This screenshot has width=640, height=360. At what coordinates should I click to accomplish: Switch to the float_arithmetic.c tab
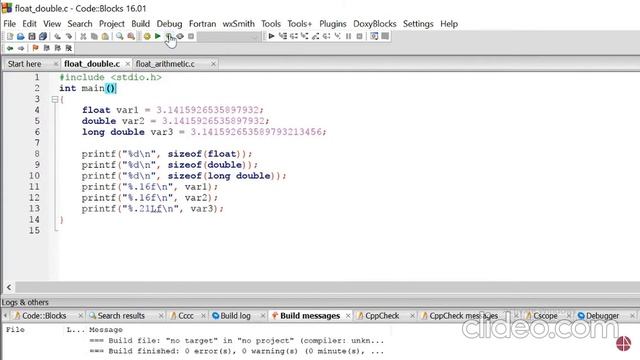[165, 64]
